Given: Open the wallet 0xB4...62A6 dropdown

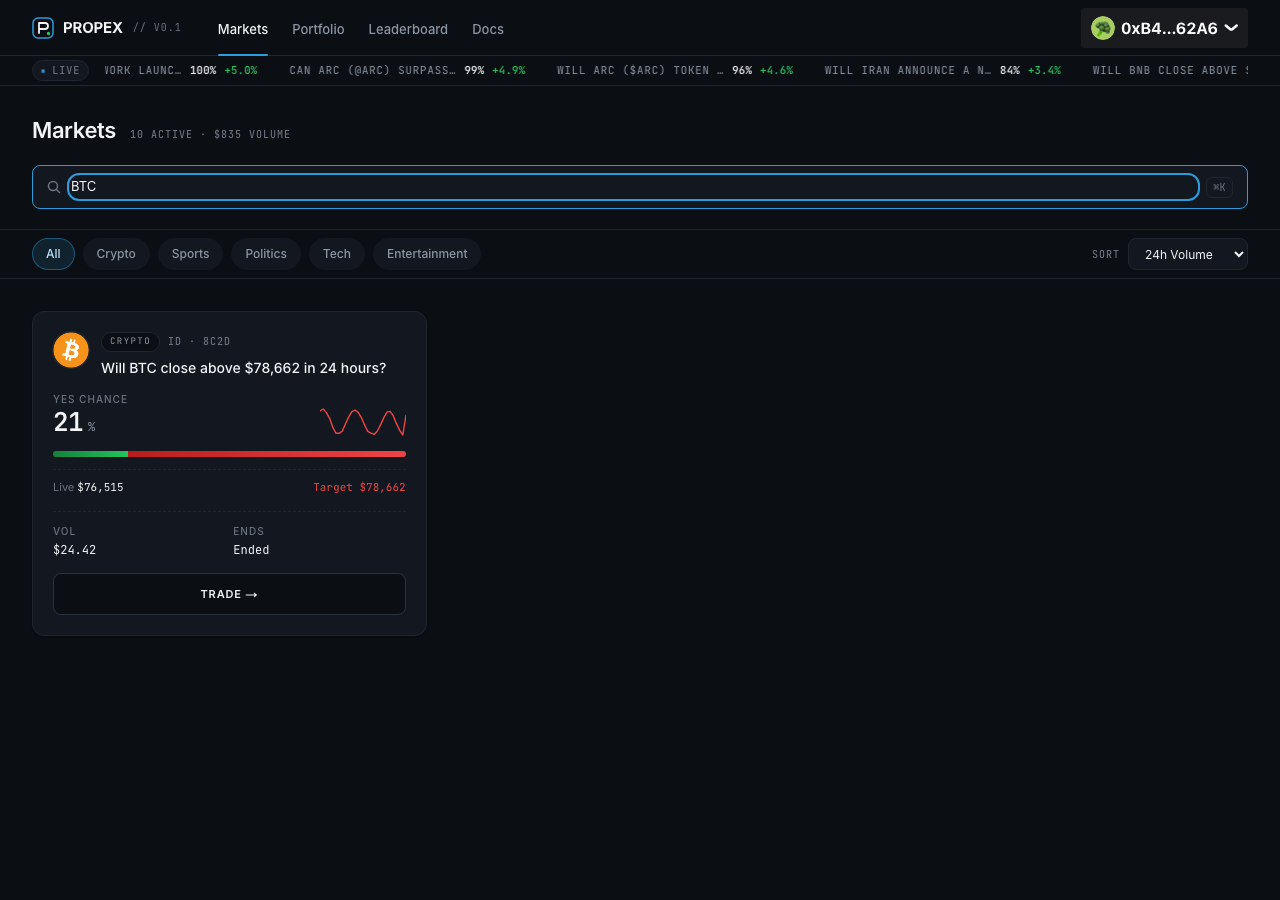Looking at the screenshot, I should click(1164, 28).
